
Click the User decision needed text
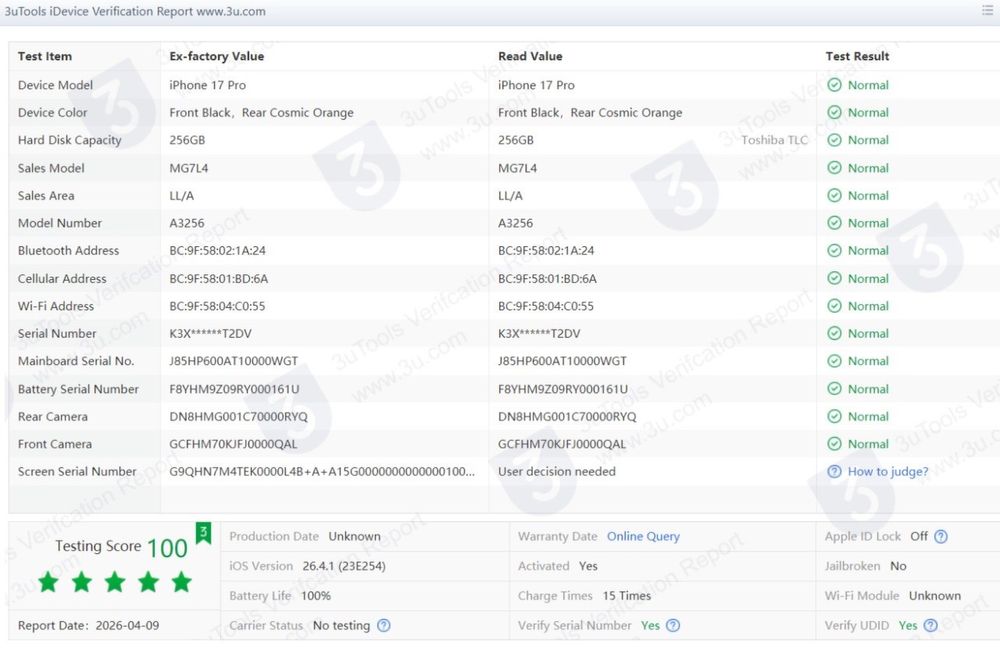pos(557,471)
